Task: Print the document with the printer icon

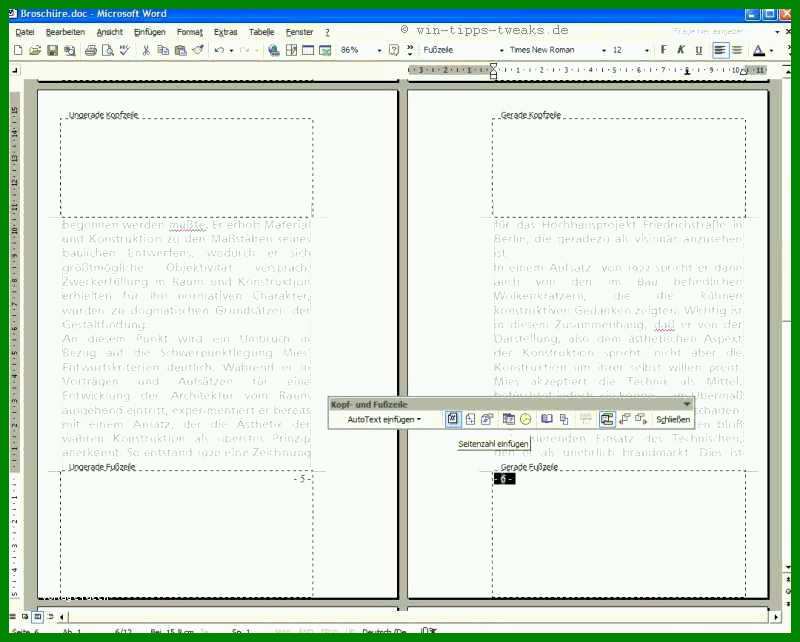Action: point(91,50)
